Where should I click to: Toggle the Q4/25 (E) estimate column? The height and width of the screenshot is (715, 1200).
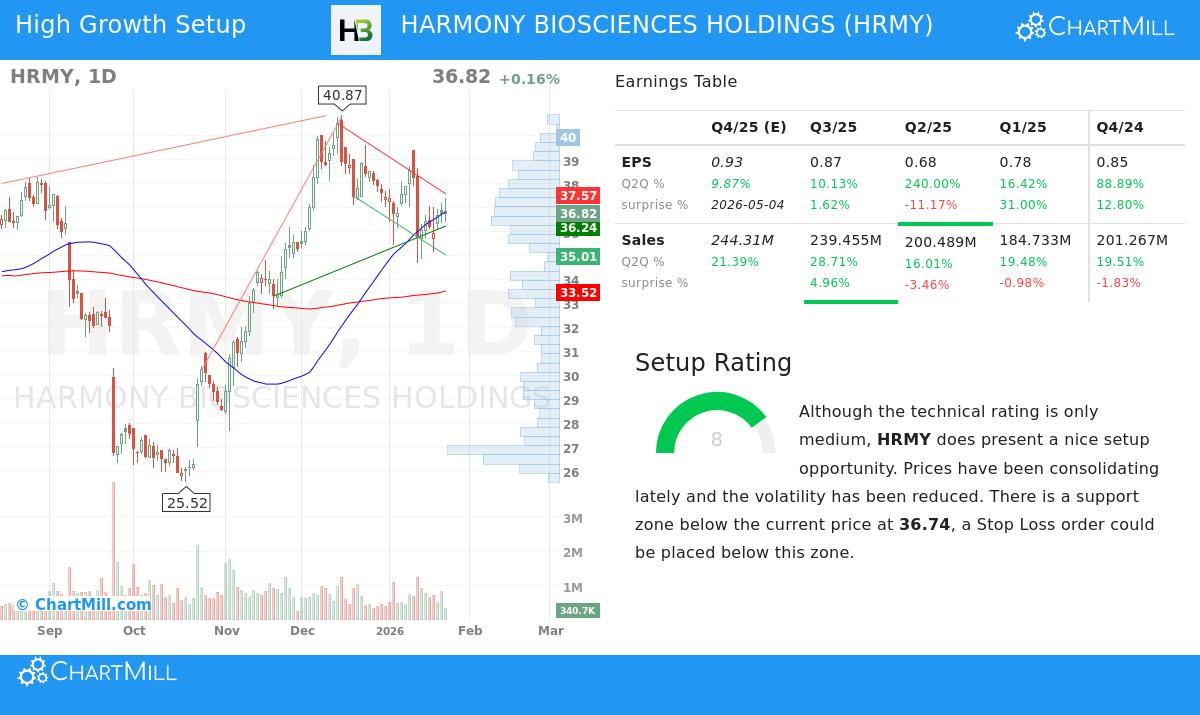point(748,127)
